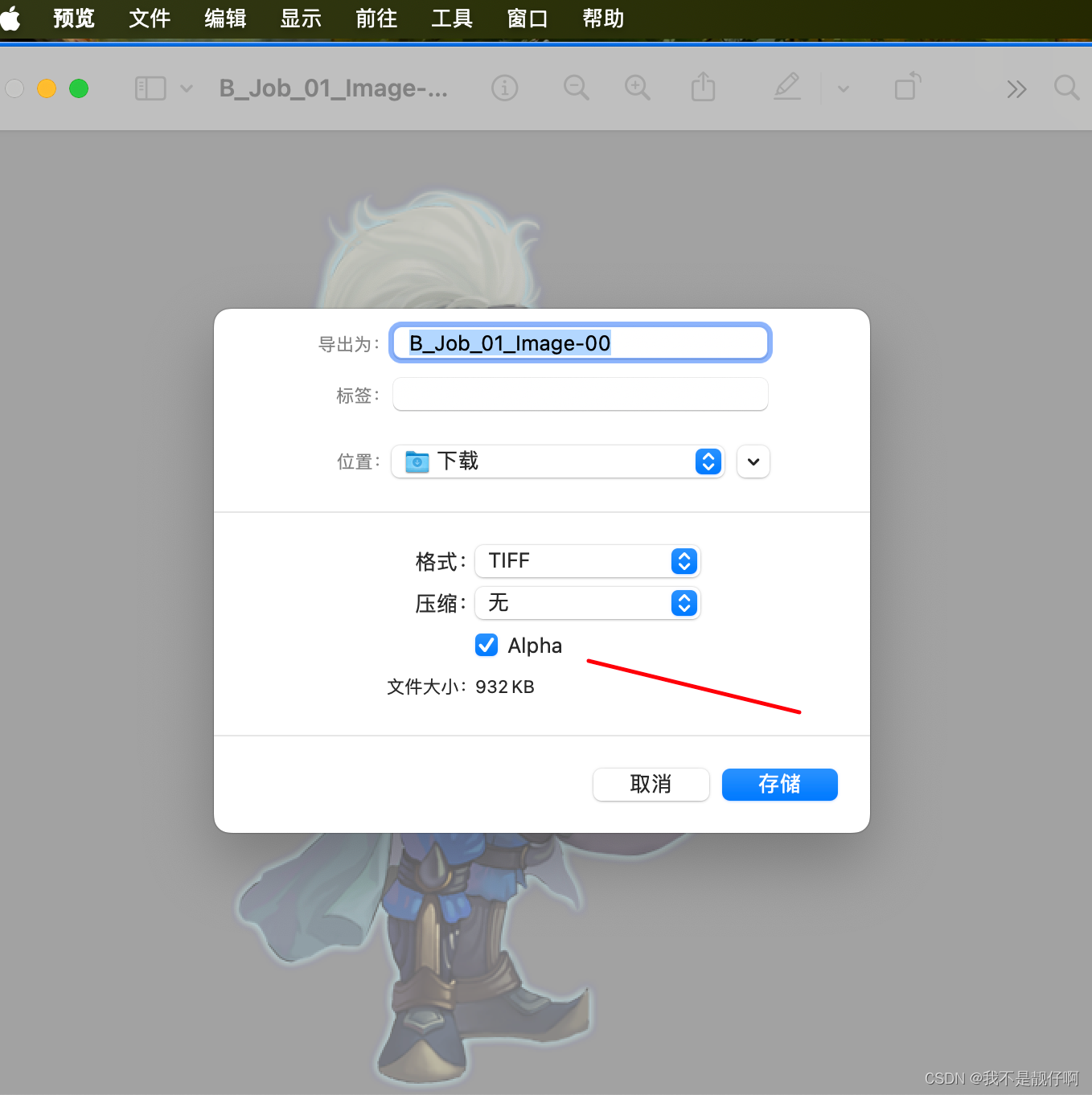
Task: Click the 取消 cancel button
Action: pos(651,784)
